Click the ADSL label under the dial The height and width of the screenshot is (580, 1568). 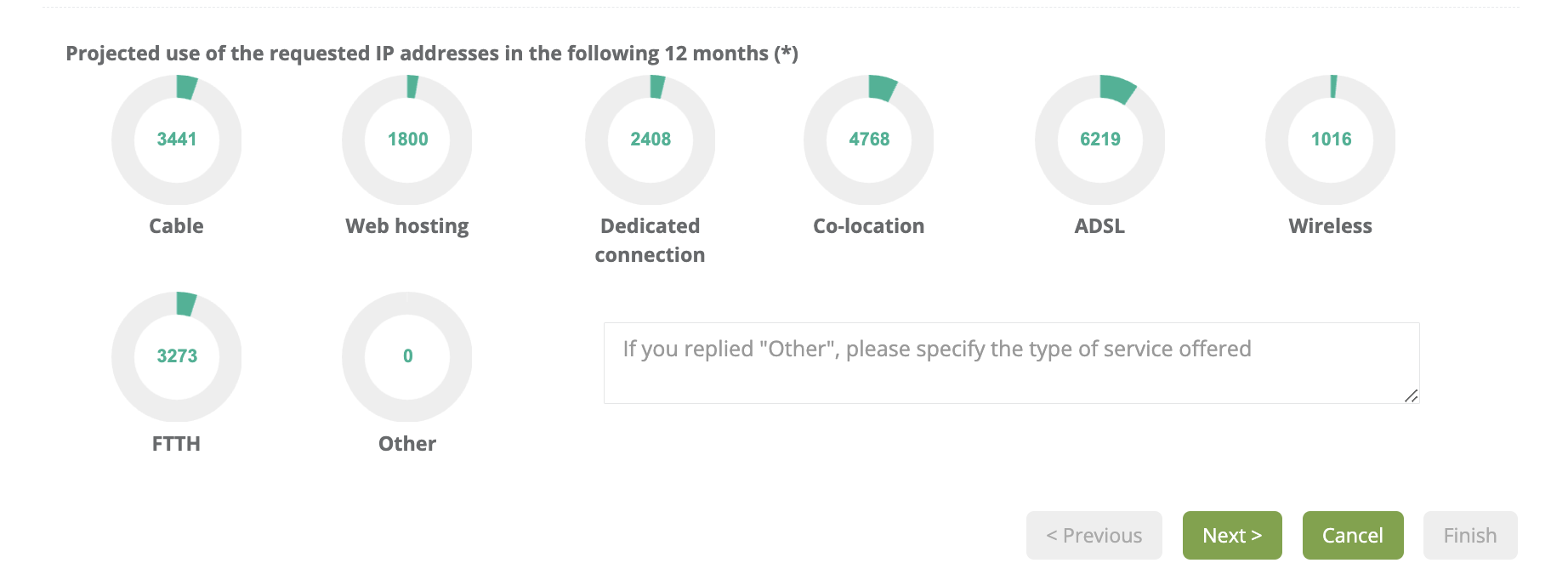tap(1100, 226)
